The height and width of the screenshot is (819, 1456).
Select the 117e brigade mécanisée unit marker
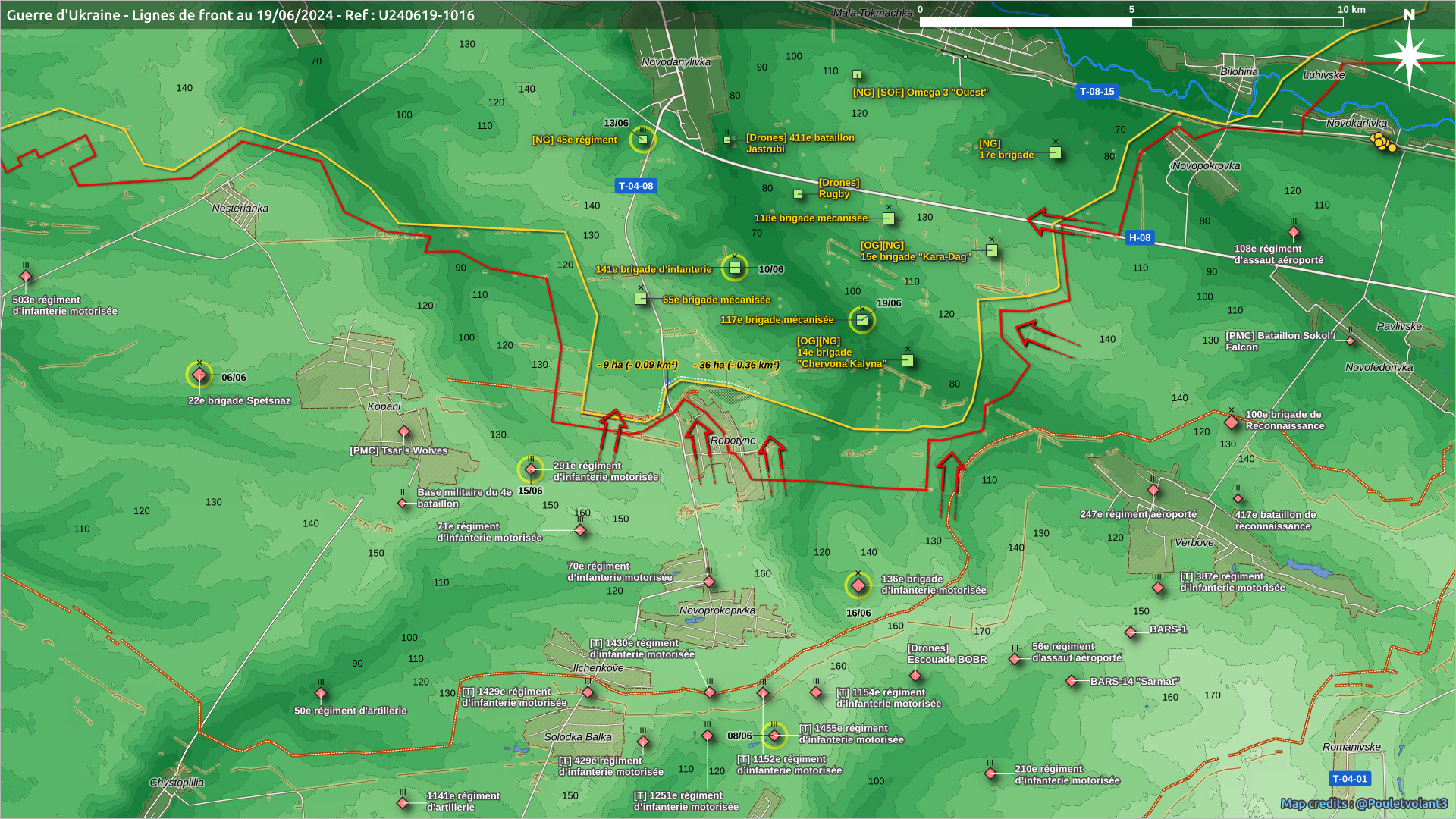(862, 320)
